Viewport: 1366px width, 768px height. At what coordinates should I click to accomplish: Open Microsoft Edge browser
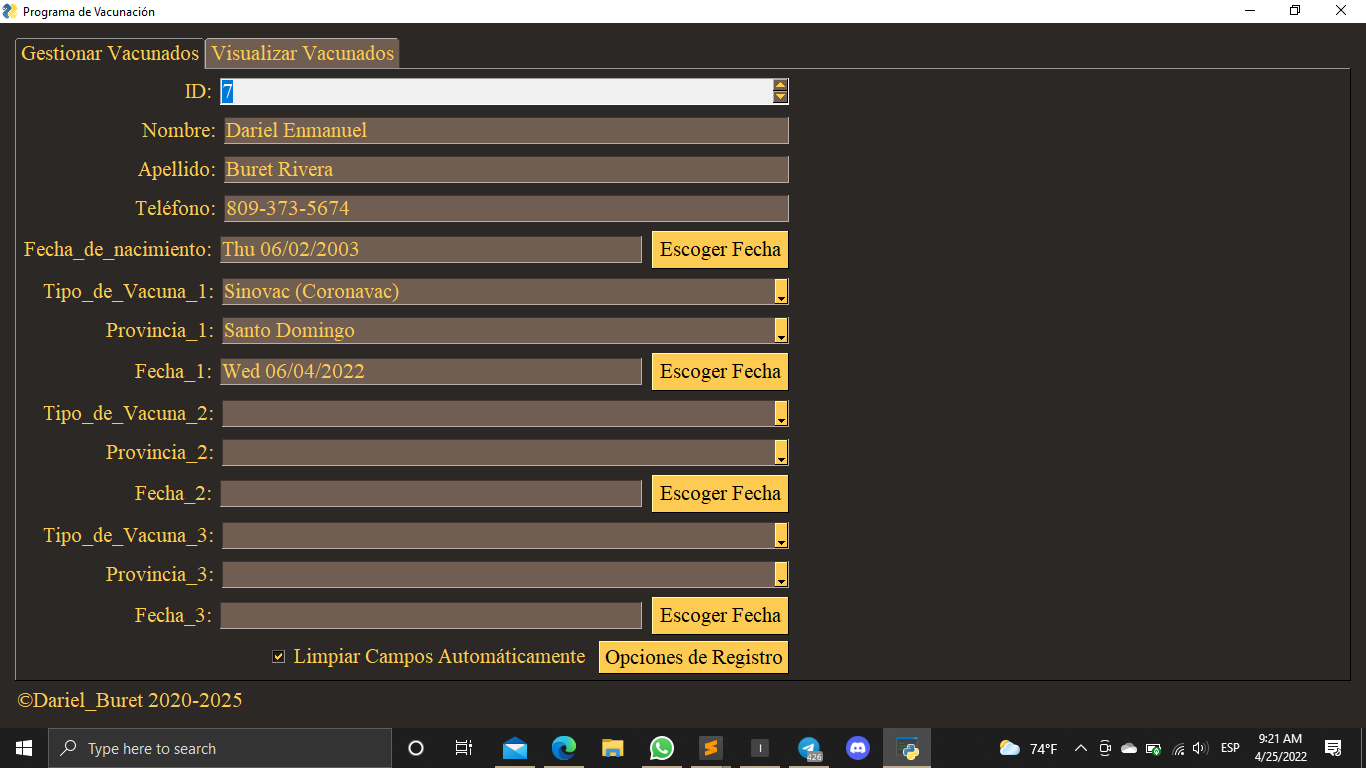563,747
